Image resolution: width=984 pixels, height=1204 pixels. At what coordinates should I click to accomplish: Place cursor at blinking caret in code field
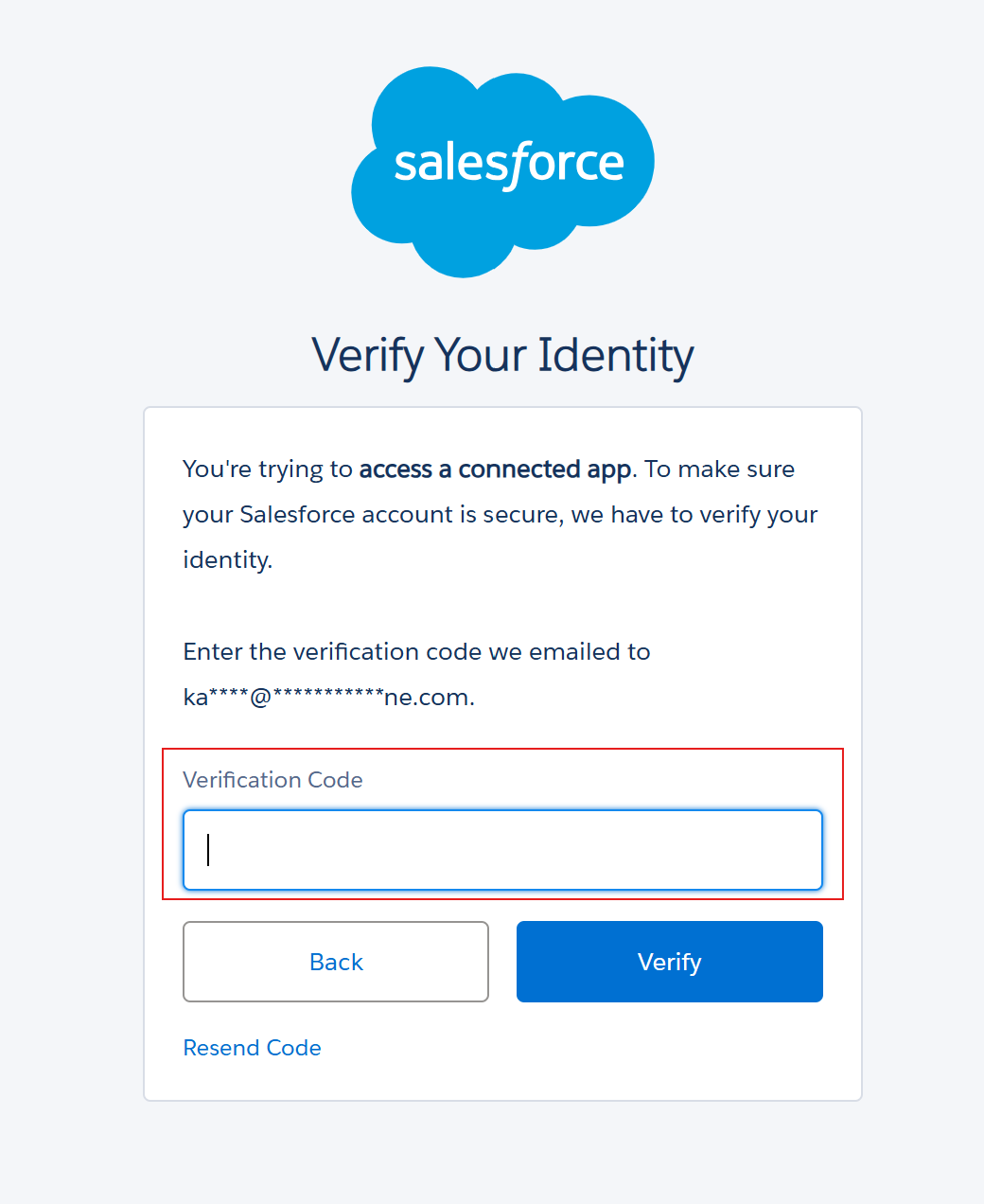[x=208, y=850]
